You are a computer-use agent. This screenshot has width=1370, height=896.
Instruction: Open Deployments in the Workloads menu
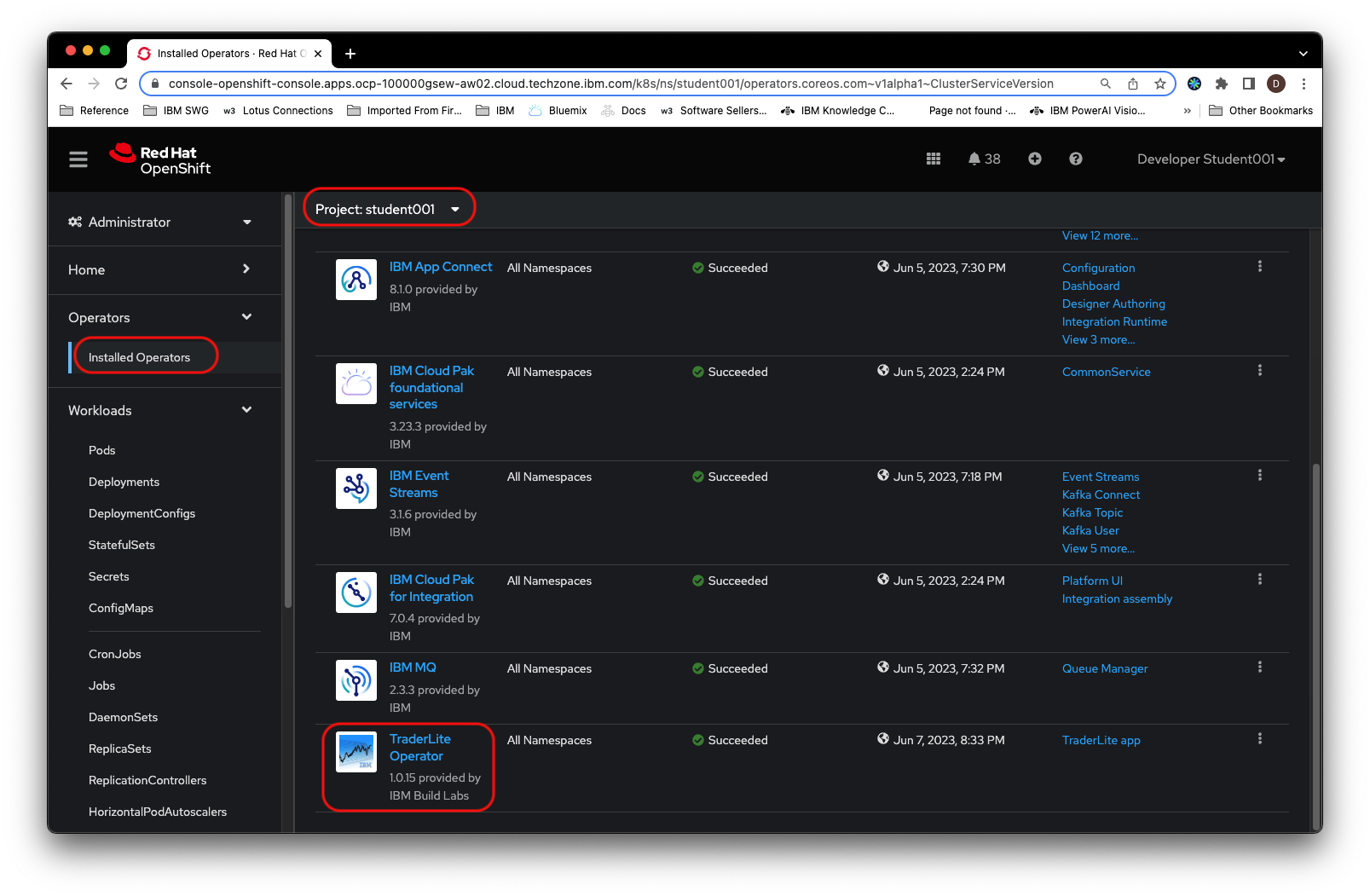(x=124, y=482)
